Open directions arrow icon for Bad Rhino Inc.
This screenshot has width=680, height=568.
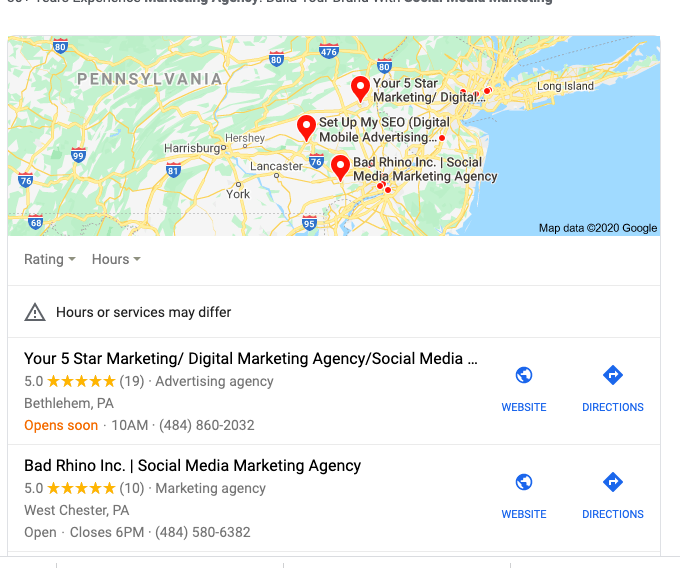(613, 482)
